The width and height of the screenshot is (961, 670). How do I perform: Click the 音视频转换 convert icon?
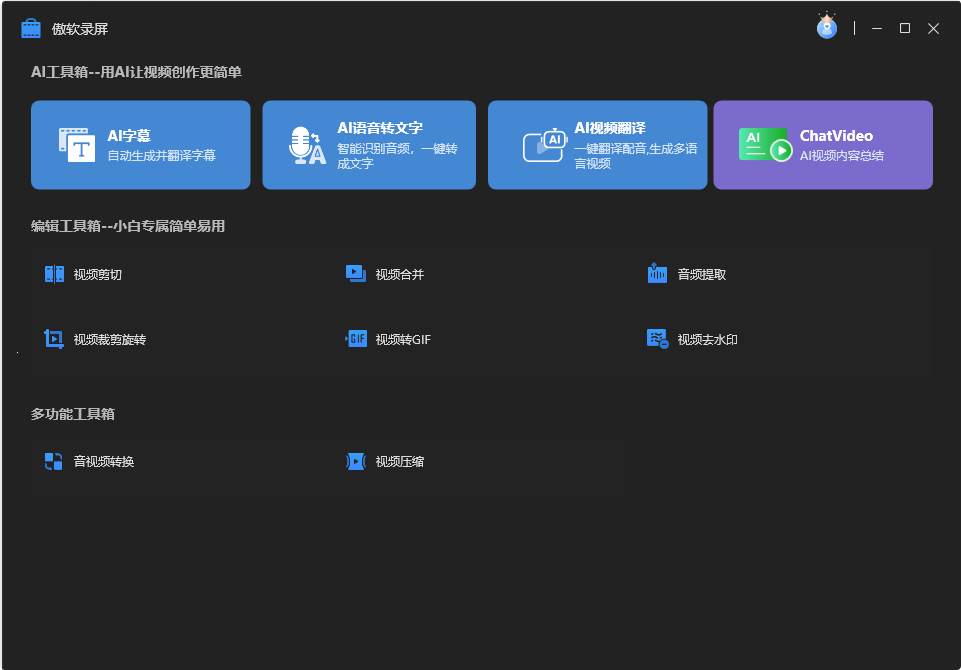54,461
